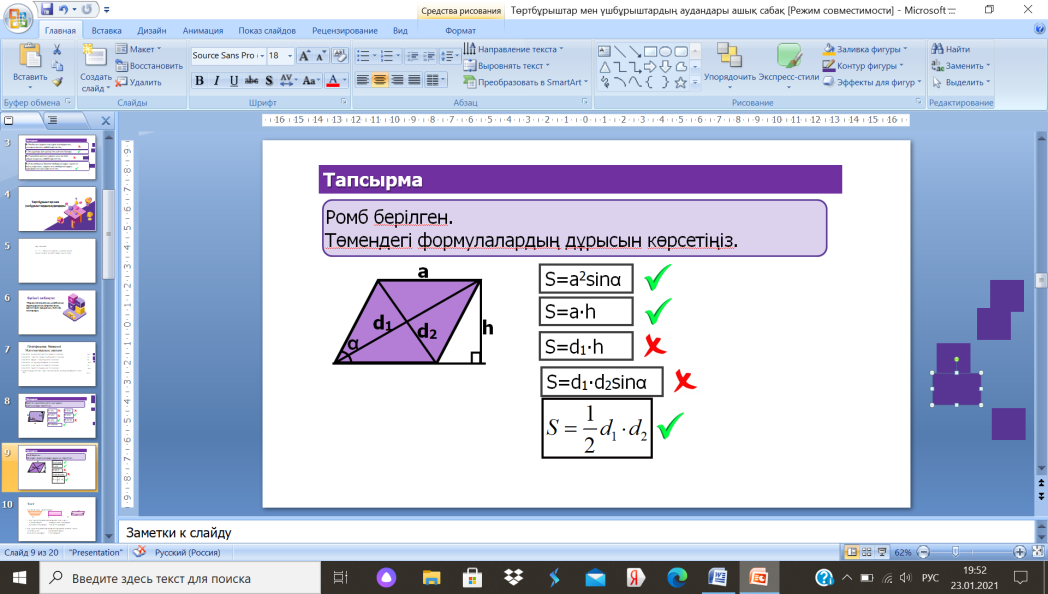This screenshot has height=594, width=1048.
Task: Toggle Strikethrough formatting
Action: (x=251, y=81)
